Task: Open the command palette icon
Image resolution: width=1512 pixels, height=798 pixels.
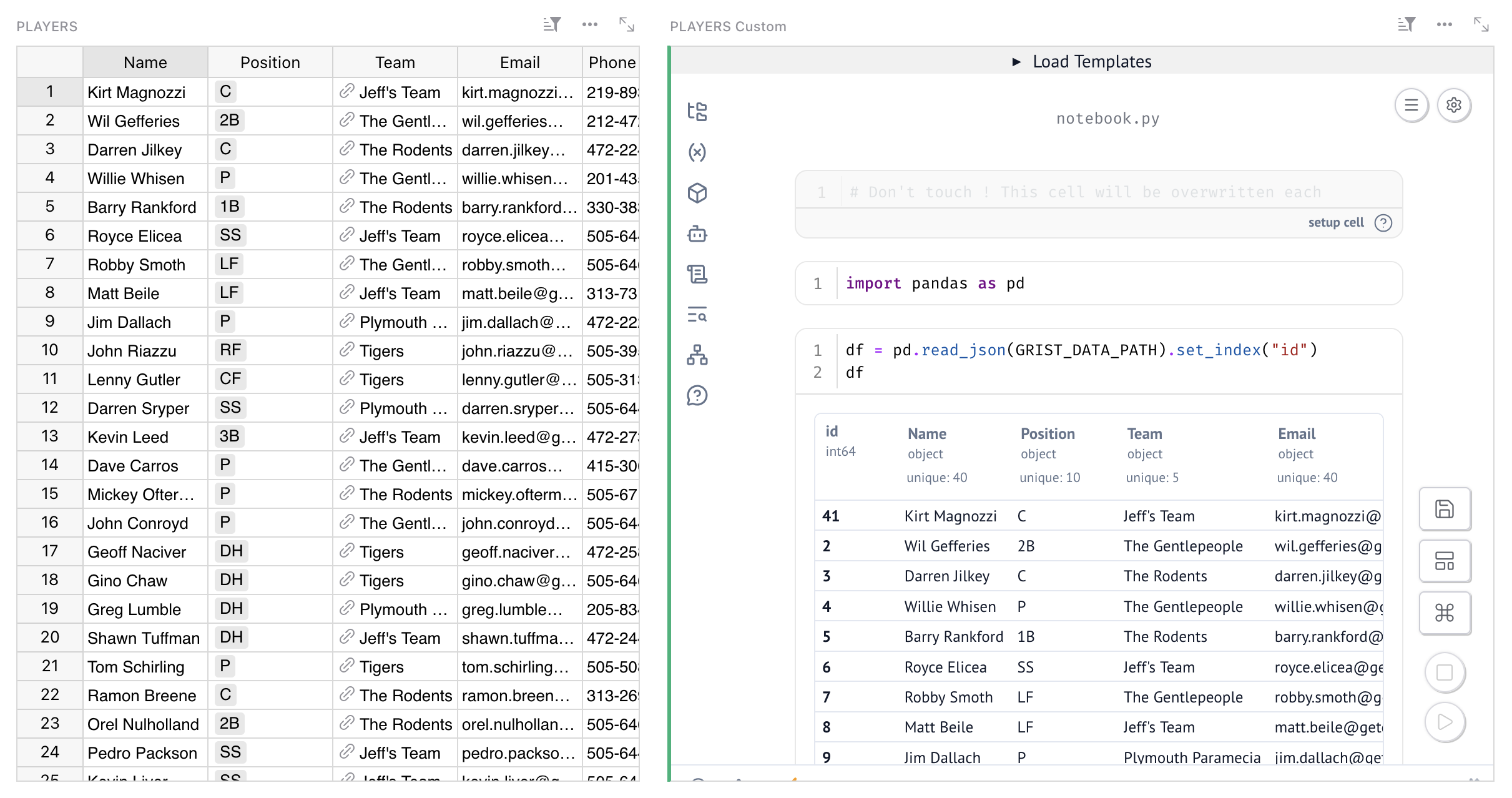Action: coord(1444,613)
